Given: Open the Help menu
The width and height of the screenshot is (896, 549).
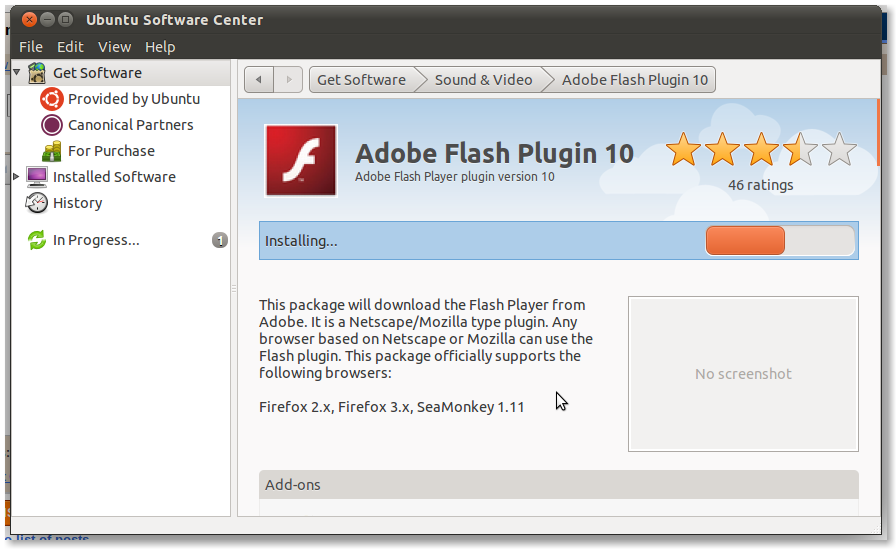Looking at the screenshot, I should [x=160, y=47].
